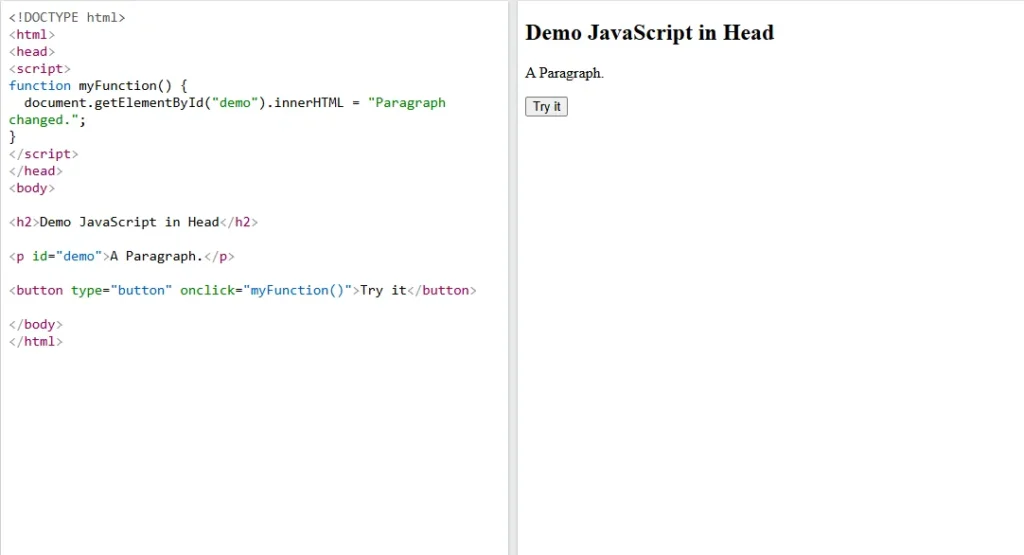1024x555 pixels.
Task: Click the green "changed."; string line
Action: [47, 119]
